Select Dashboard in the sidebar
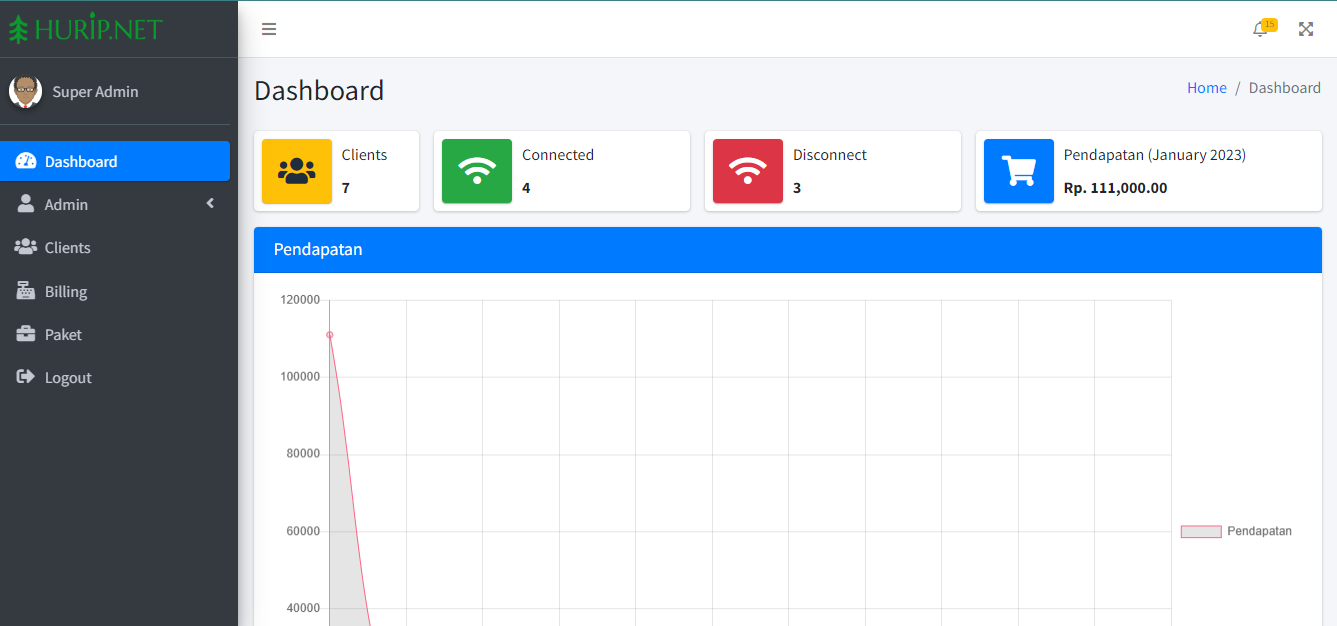 pos(81,161)
